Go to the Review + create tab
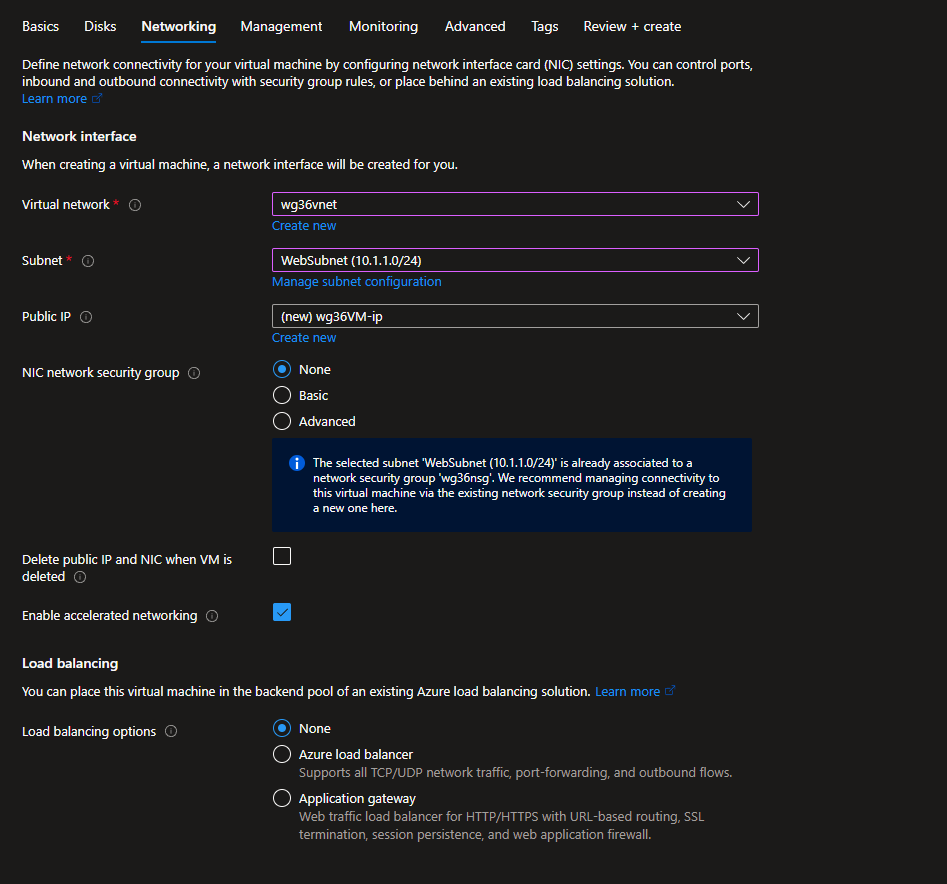 (632, 26)
